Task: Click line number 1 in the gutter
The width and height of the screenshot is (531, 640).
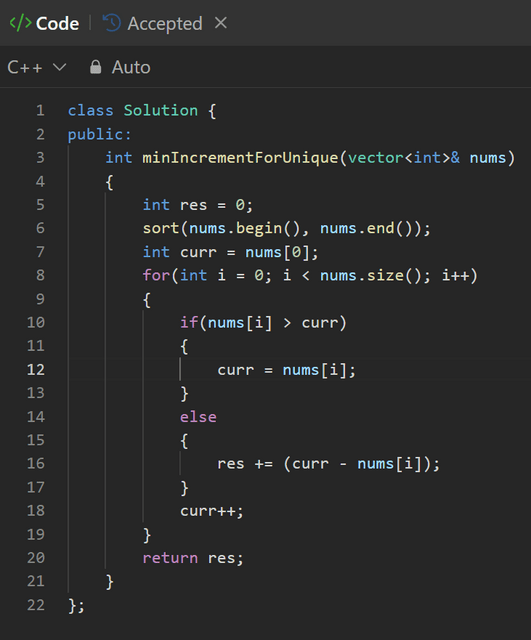Action: [x=40, y=111]
